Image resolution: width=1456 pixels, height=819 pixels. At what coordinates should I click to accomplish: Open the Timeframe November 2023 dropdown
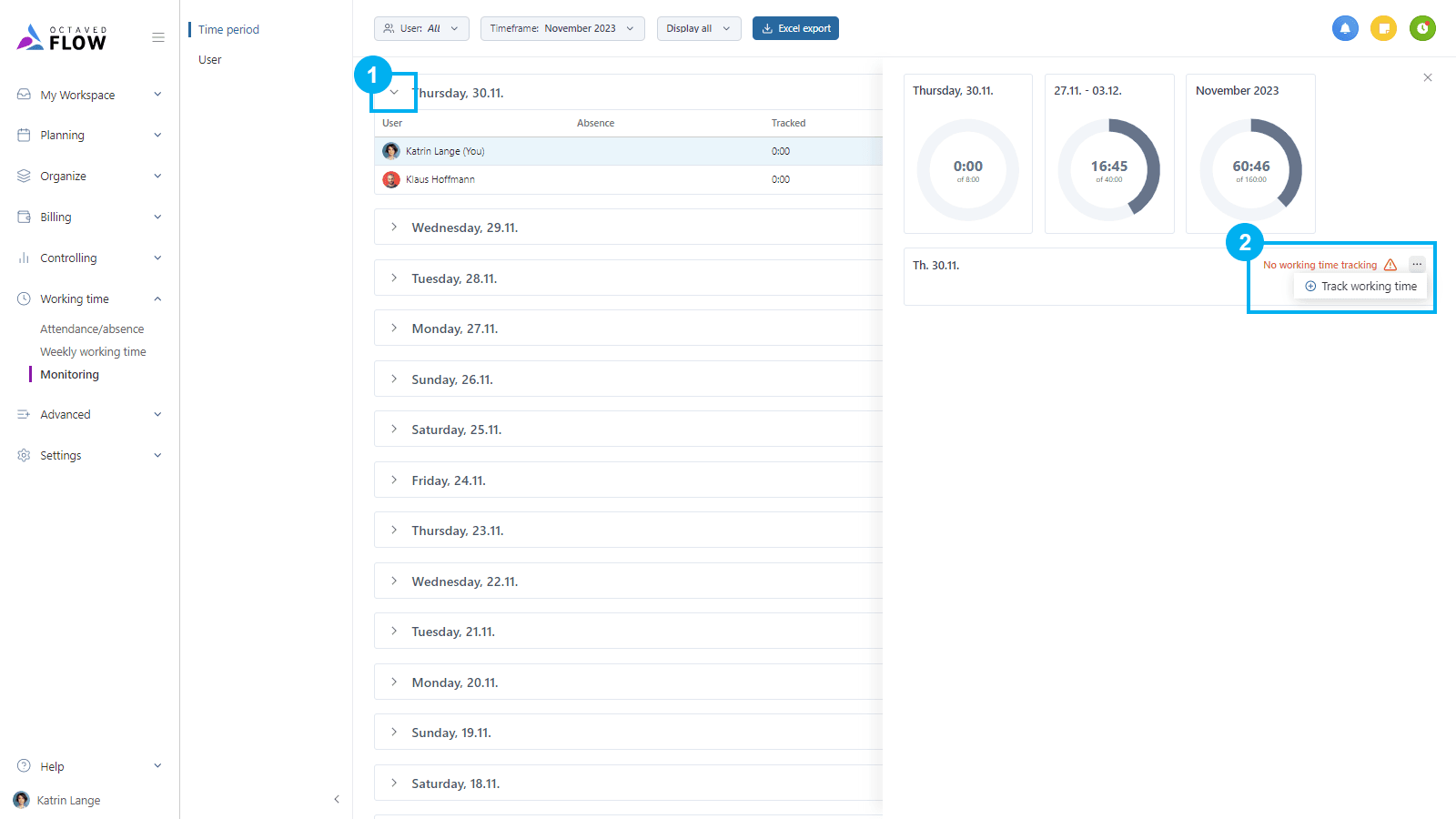pyautogui.click(x=561, y=28)
